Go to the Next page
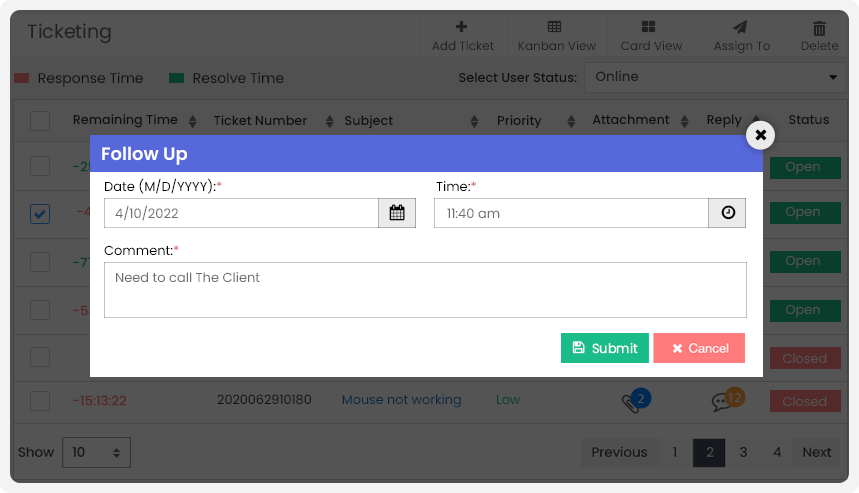The width and height of the screenshot is (859, 493). point(816,452)
